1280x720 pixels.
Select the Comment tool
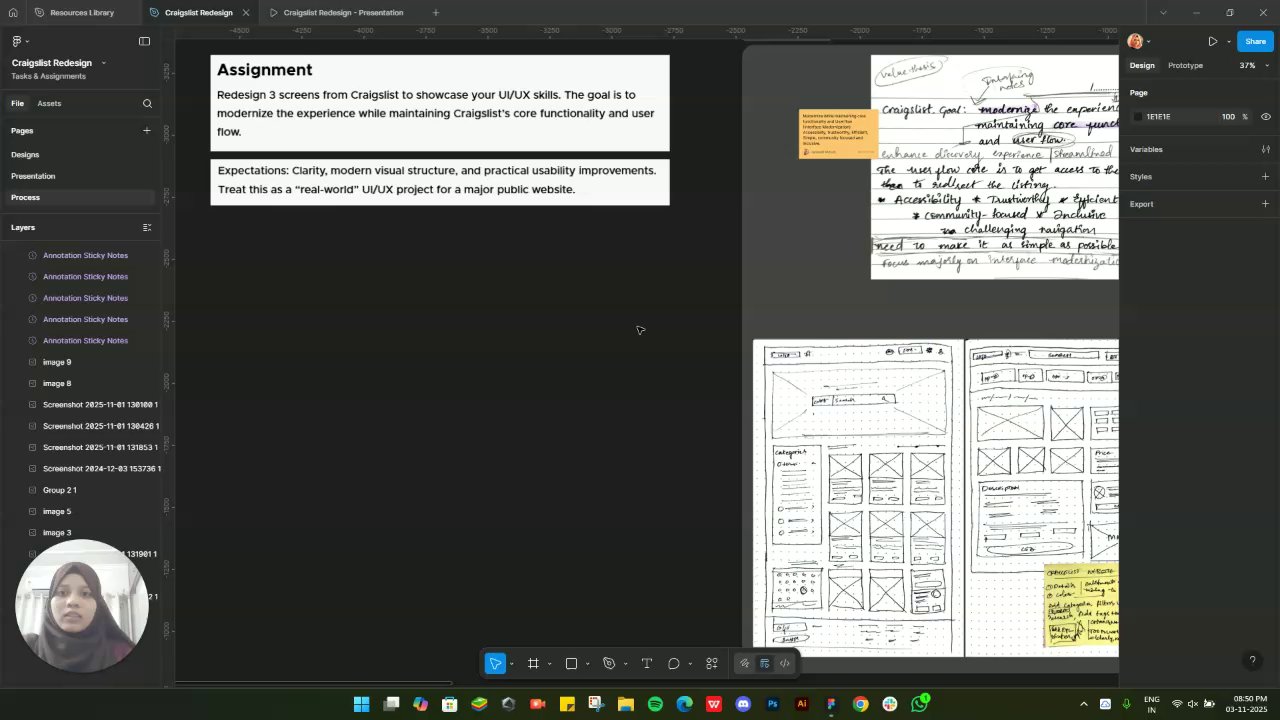[674, 663]
